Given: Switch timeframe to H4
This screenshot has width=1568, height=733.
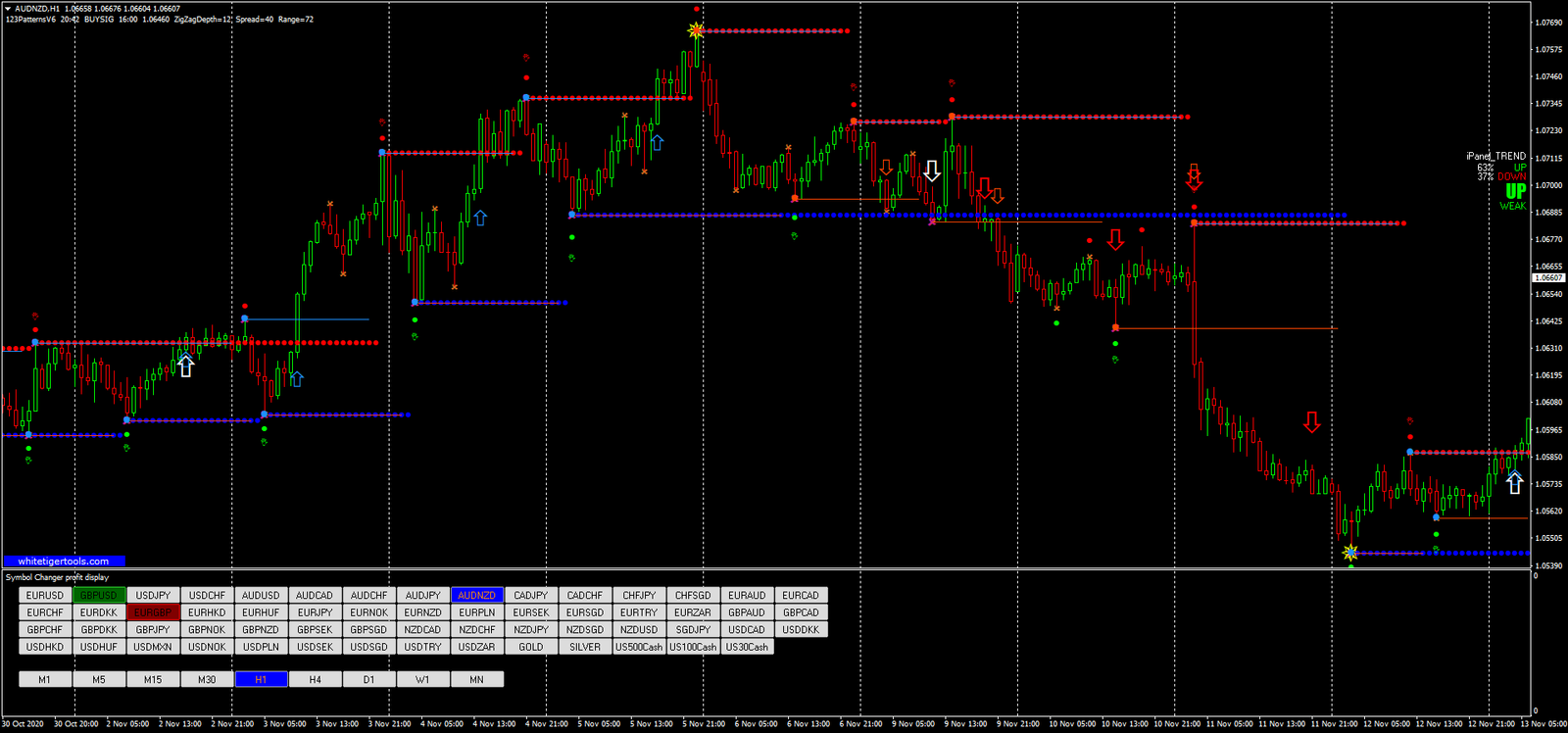Looking at the screenshot, I should click(315, 679).
